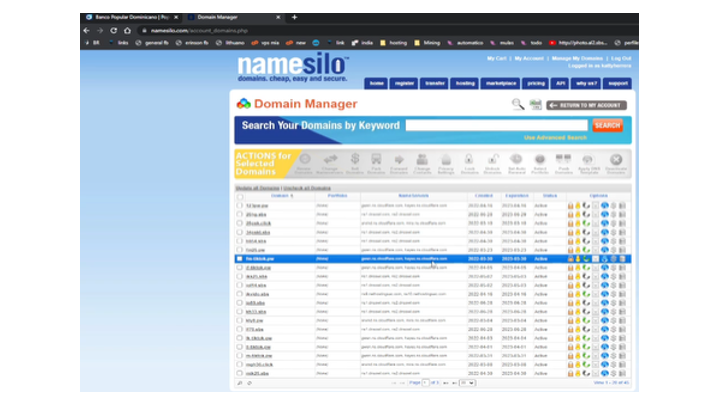Click the browser reload page icon

point(113,30)
